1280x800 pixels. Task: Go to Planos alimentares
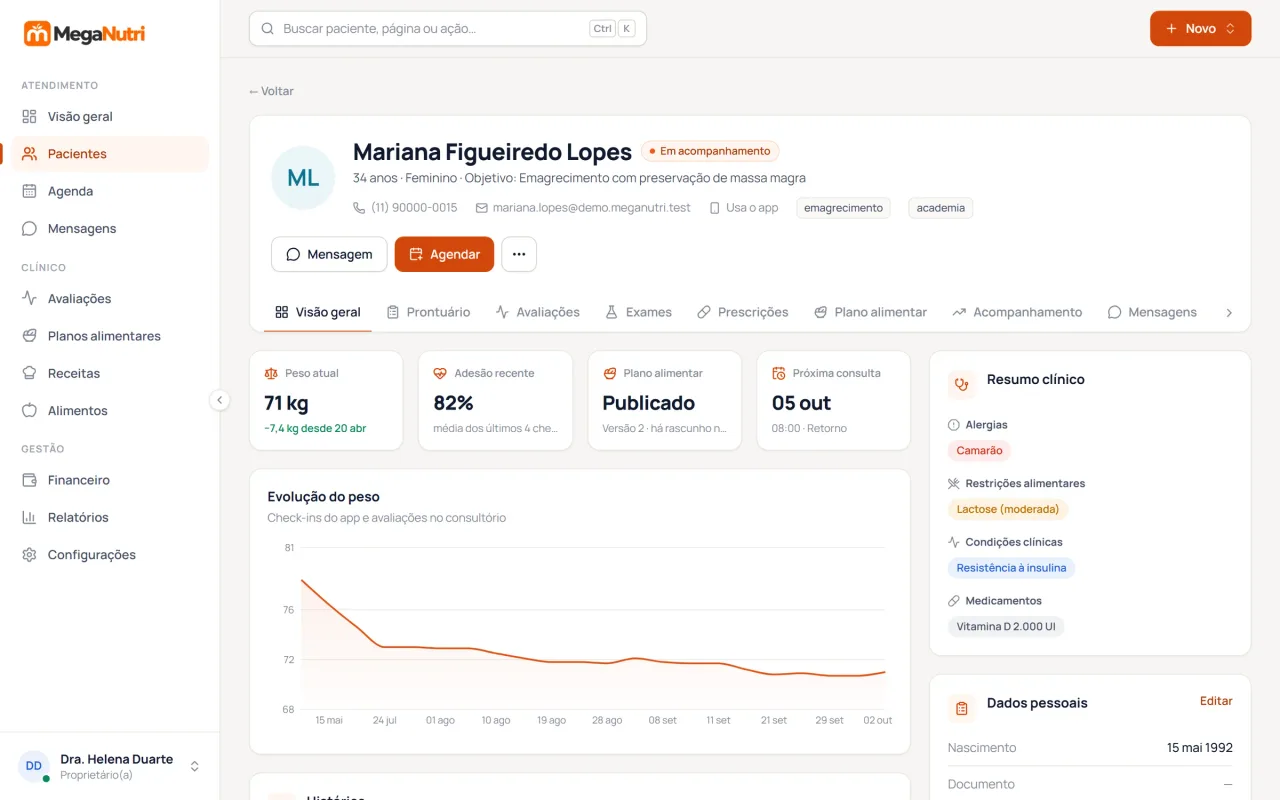click(x=110, y=336)
